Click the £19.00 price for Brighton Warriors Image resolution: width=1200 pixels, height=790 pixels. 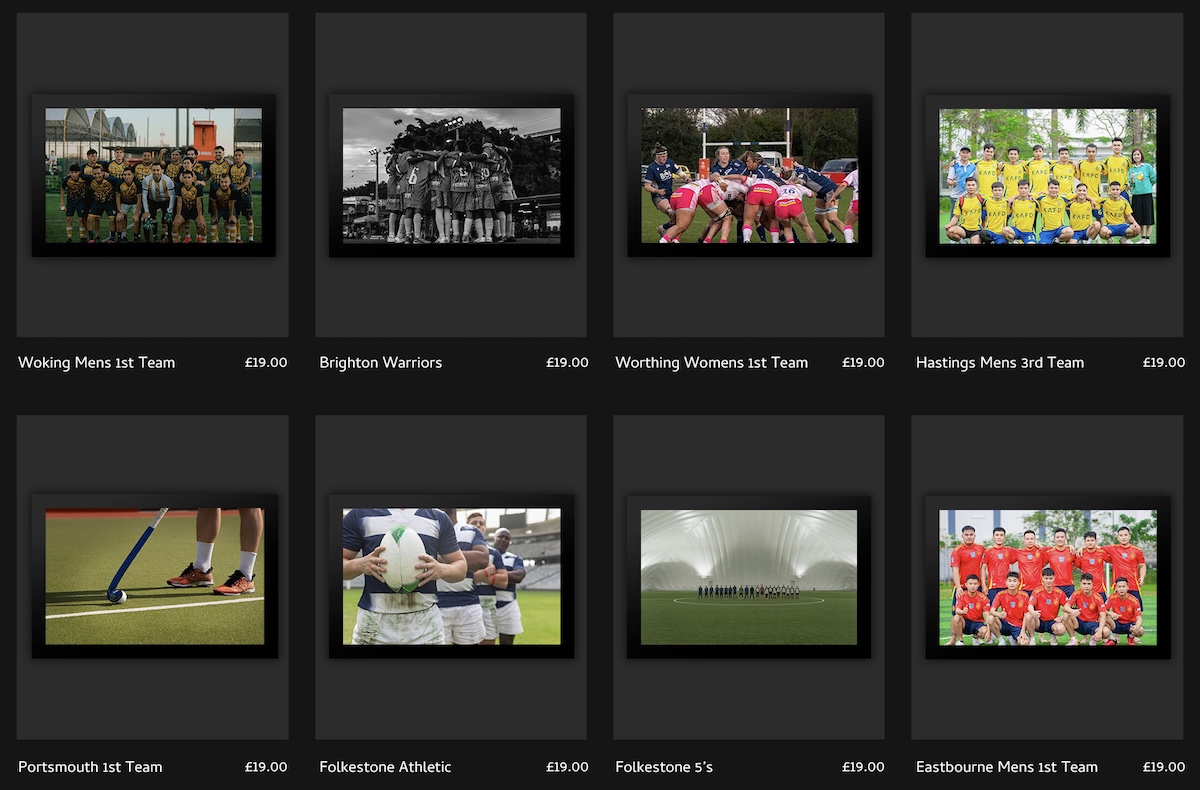567,363
